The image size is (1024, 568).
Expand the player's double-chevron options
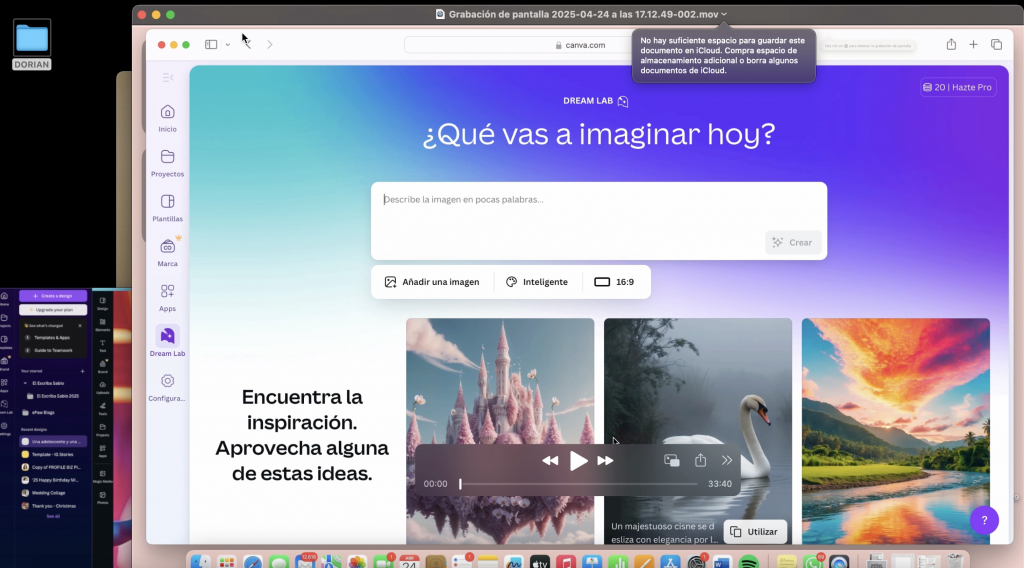click(x=727, y=460)
